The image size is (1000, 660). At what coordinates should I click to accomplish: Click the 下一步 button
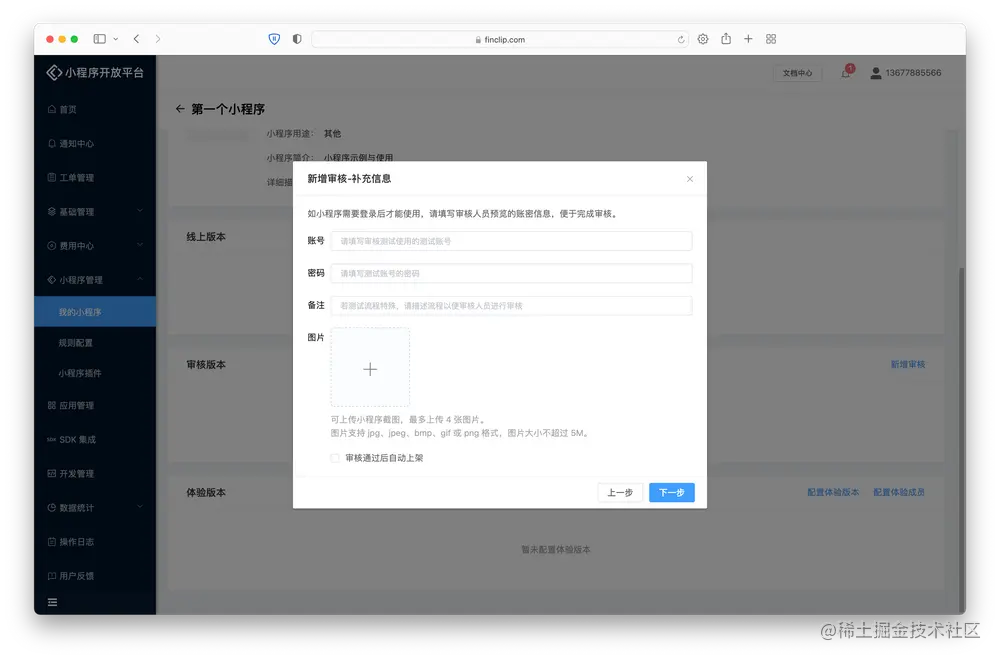tap(672, 492)
